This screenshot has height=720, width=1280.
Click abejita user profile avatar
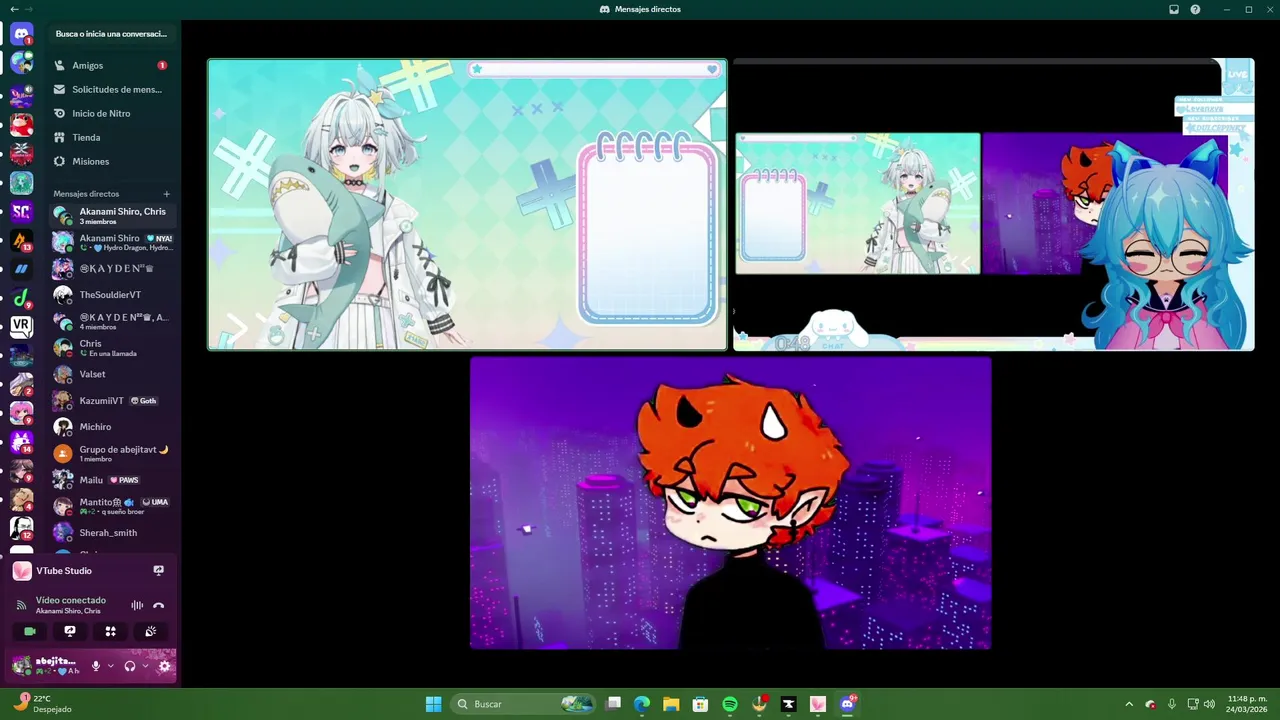click(x=21, y=666)
